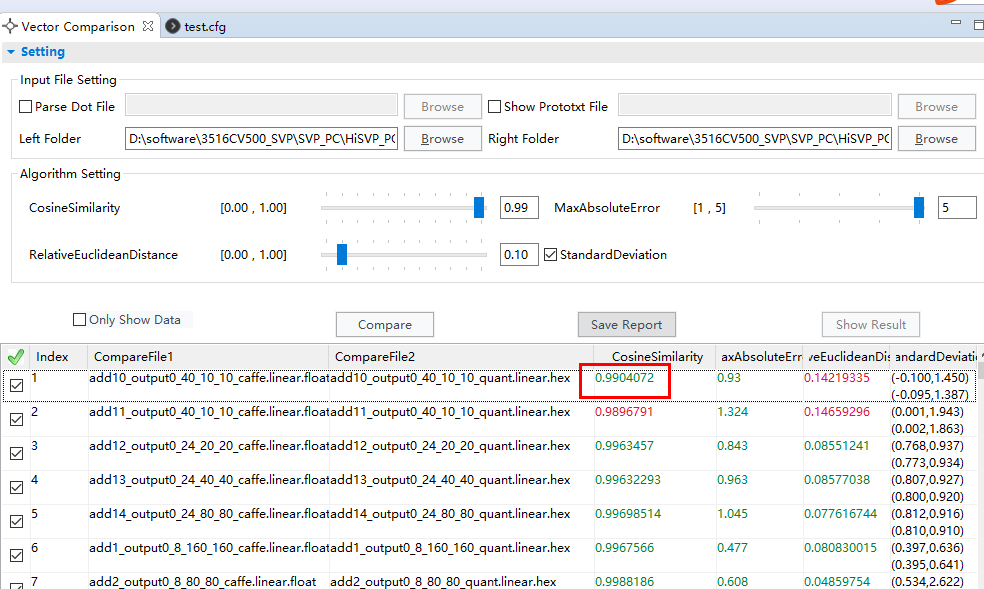Image resolution: width=984 pixels, height=589 pixels.
Task: Select add10_output0_40_10_10_caffe.linear.float cell
Action: [209, 378]
